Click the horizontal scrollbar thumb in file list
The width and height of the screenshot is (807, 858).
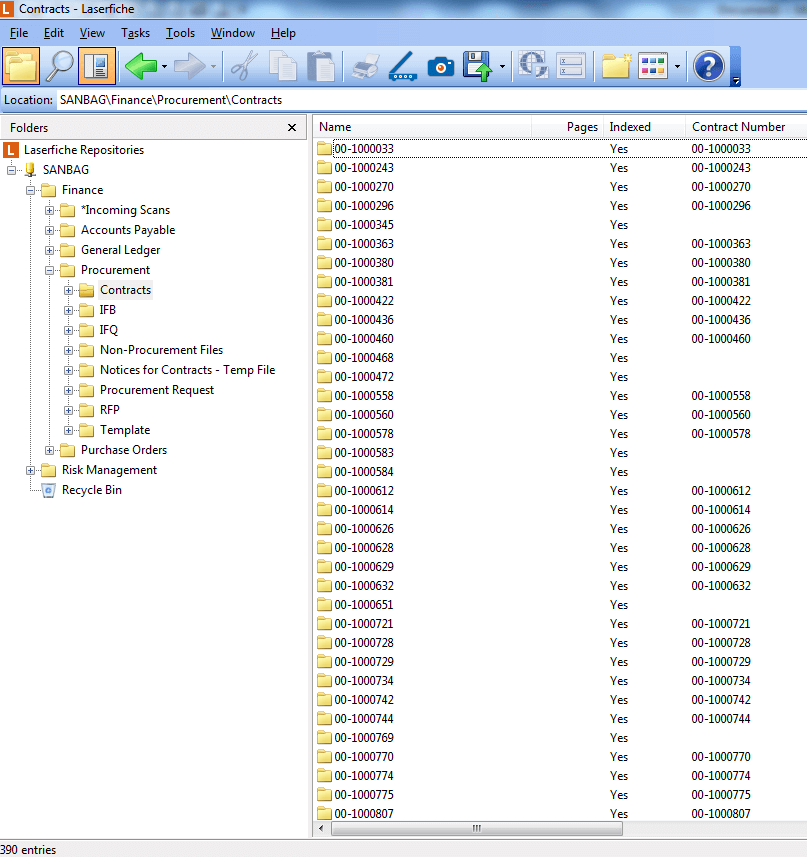pyautogui.click(x=477, y=829)
